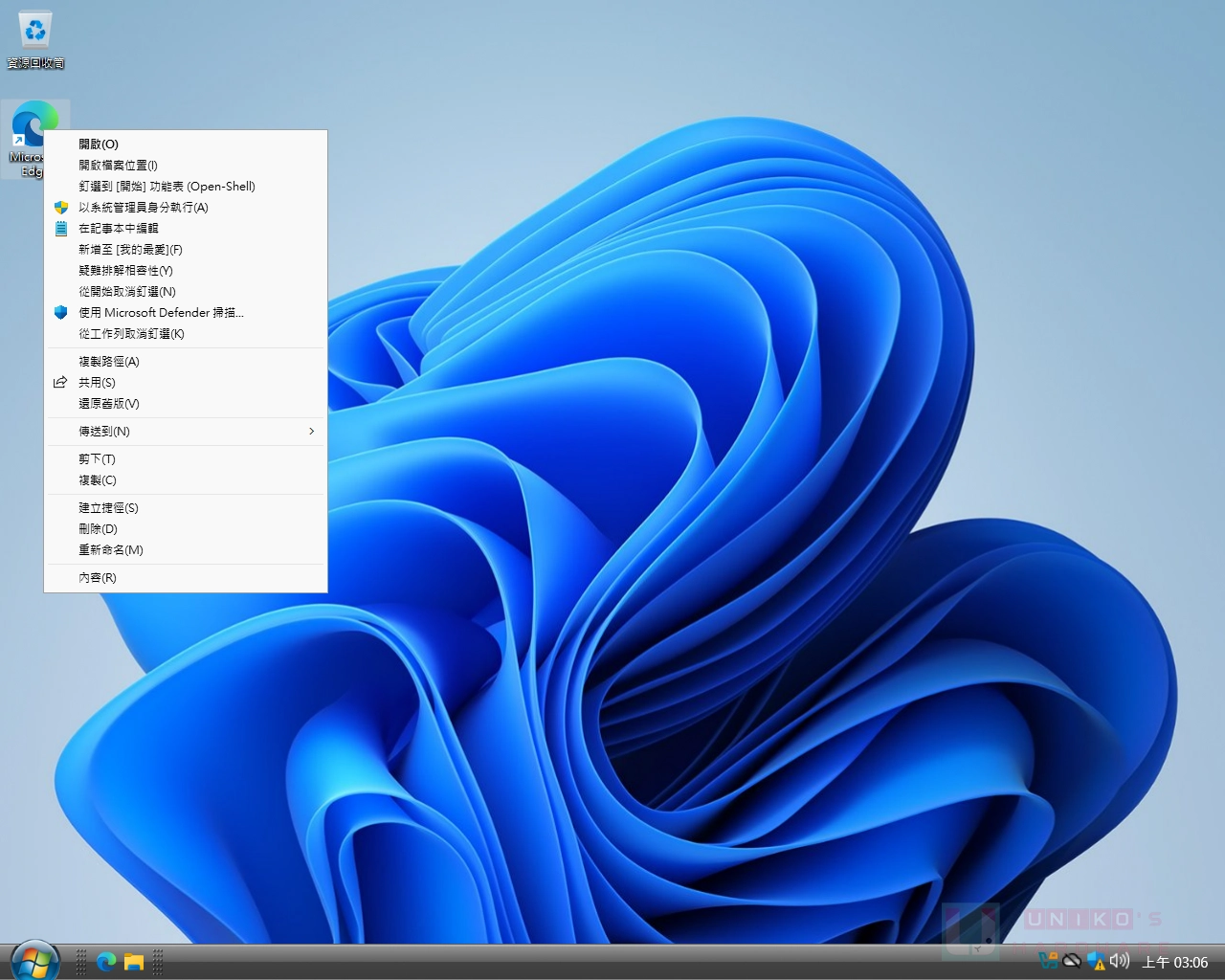
Task: Click the quick launch toolbar left grip handle
Action: (x=81, y=961)
